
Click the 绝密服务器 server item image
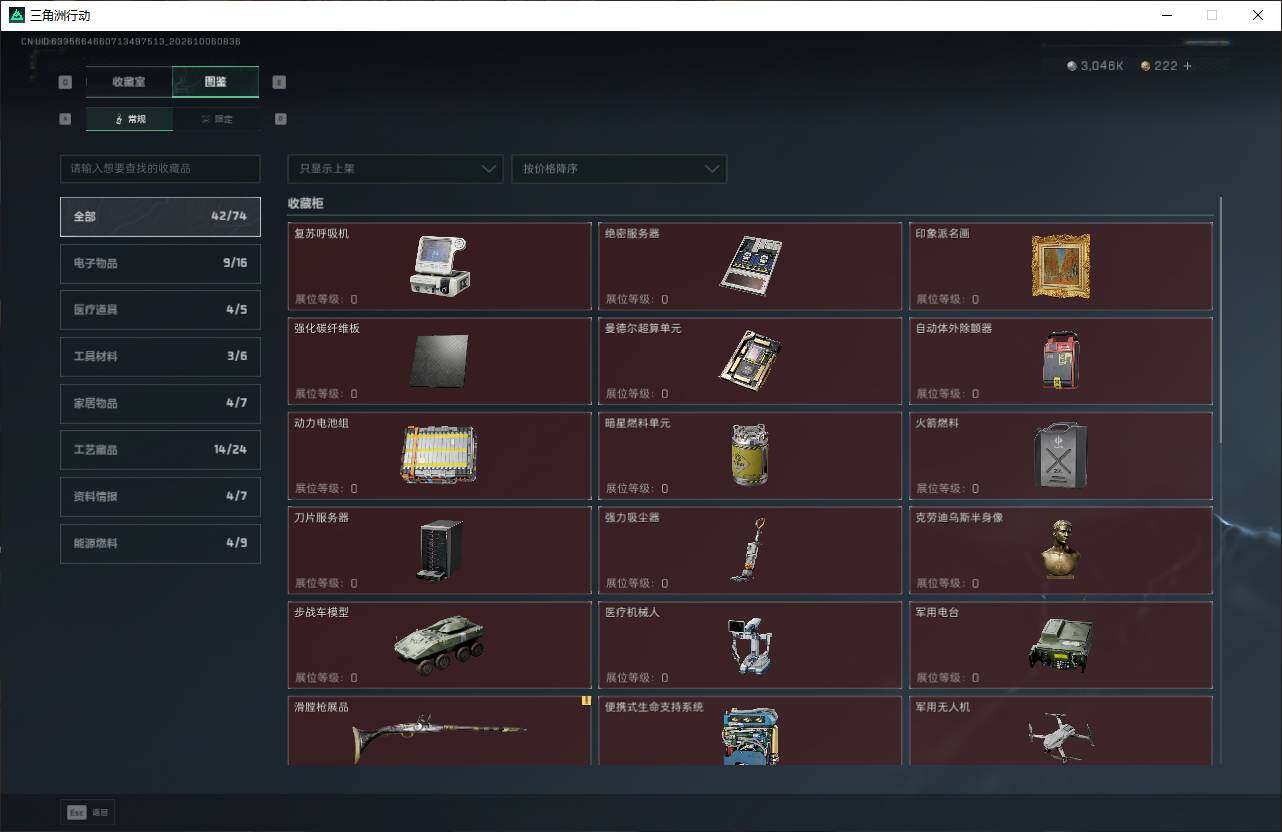tap(750, 265)
